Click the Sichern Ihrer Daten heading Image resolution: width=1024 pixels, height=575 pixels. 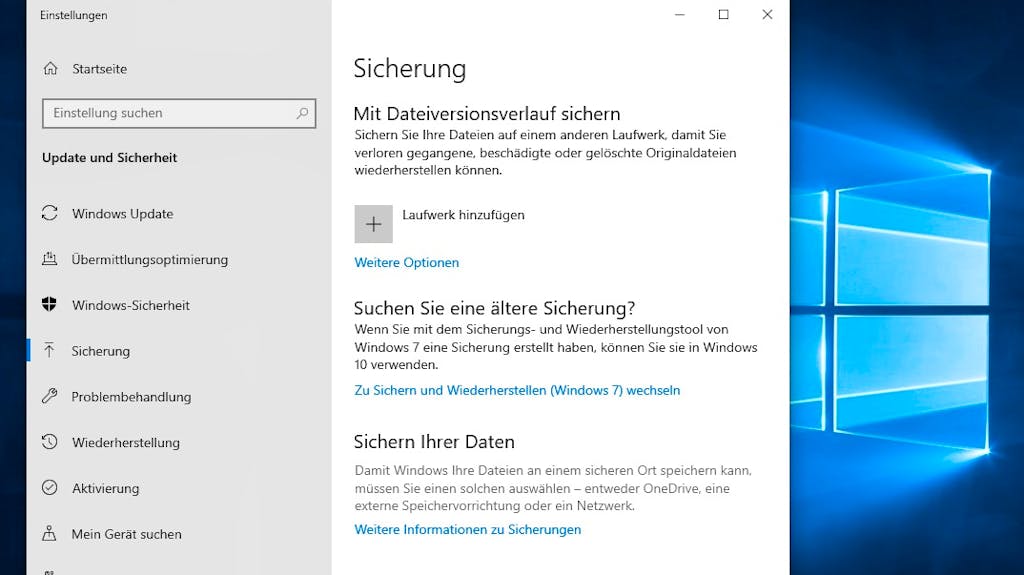pos(434,442)
